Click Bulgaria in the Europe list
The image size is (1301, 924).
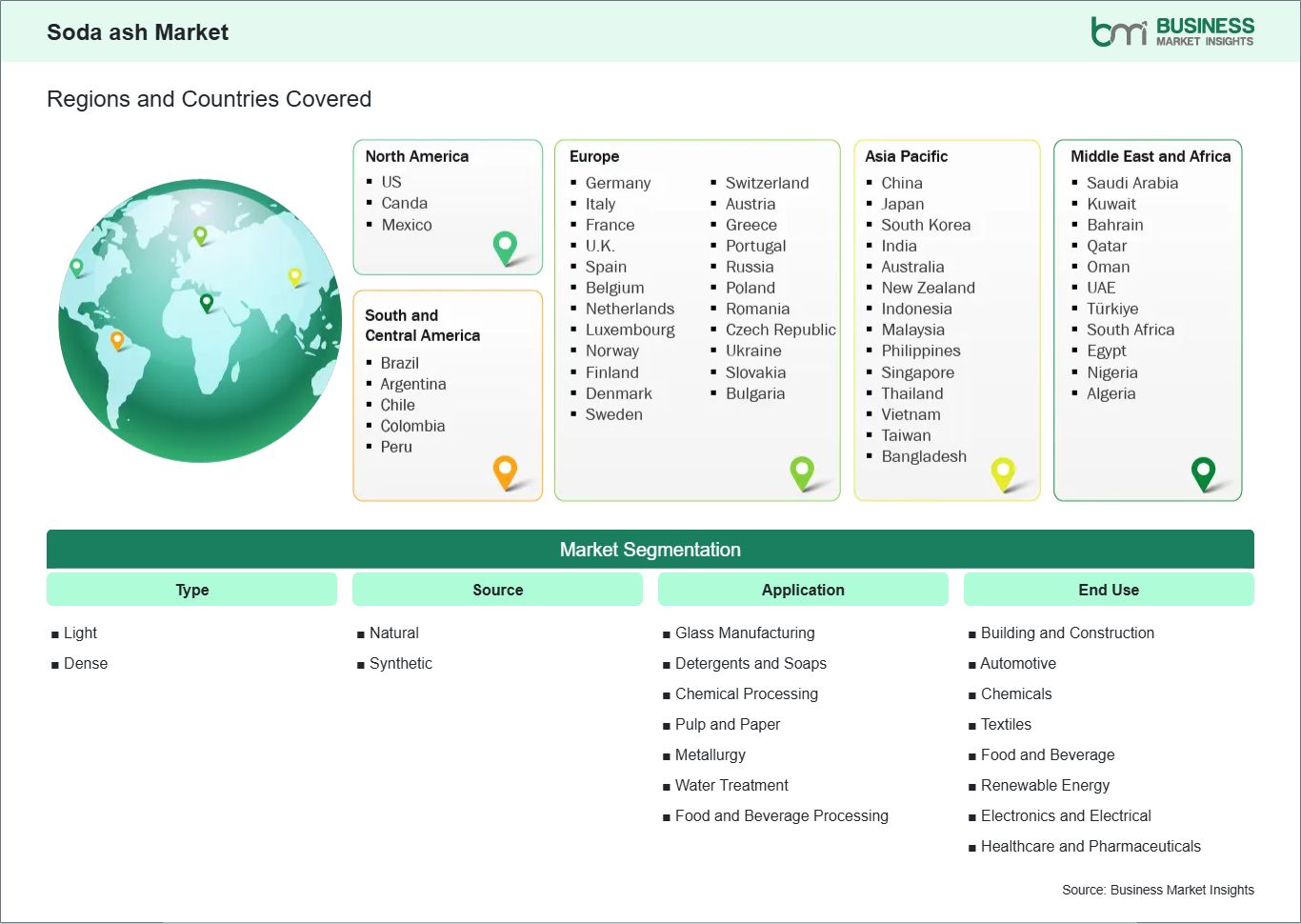(755, 393)
